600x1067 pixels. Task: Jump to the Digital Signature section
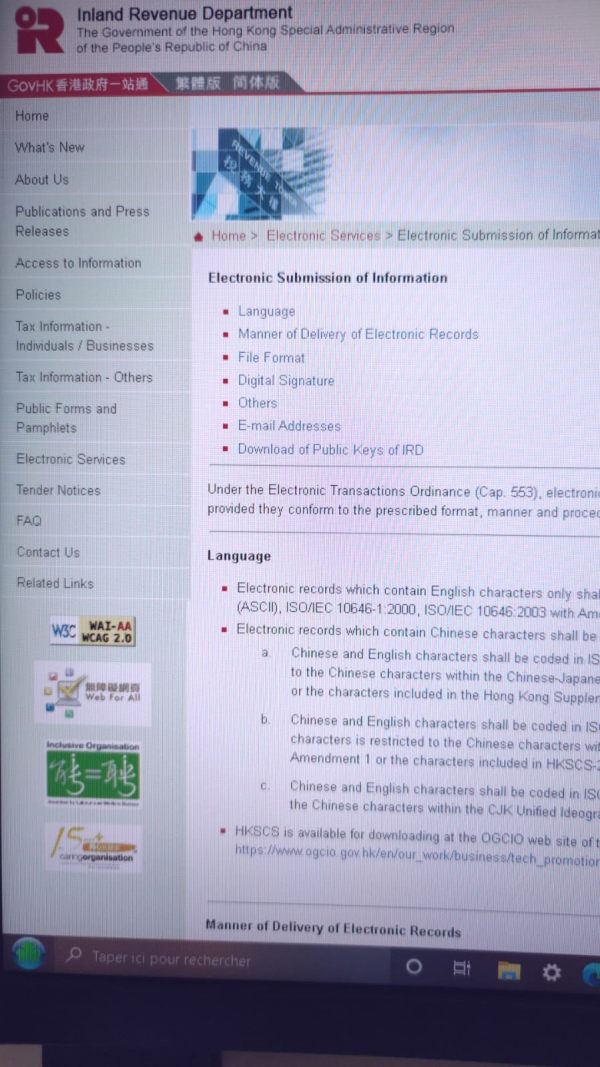(x=286, y=381)
